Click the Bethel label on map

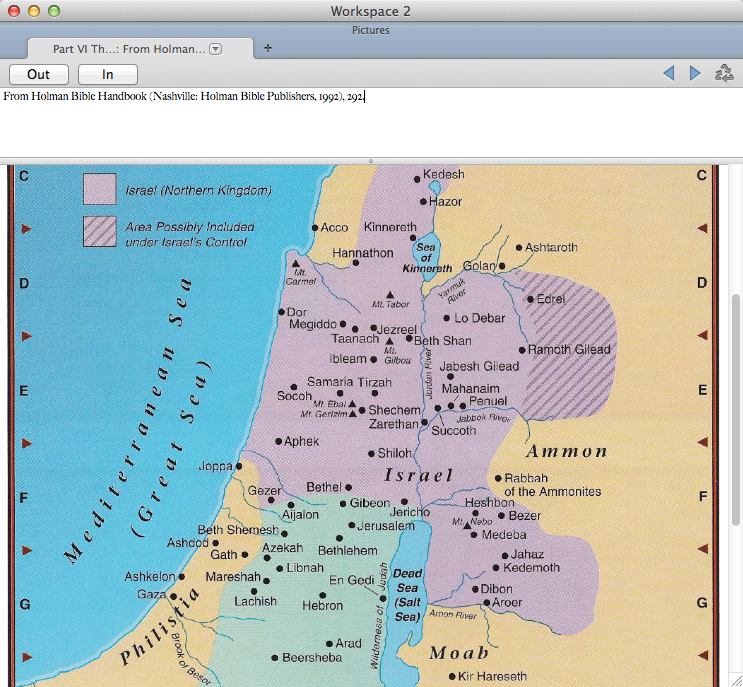[324, 487]
